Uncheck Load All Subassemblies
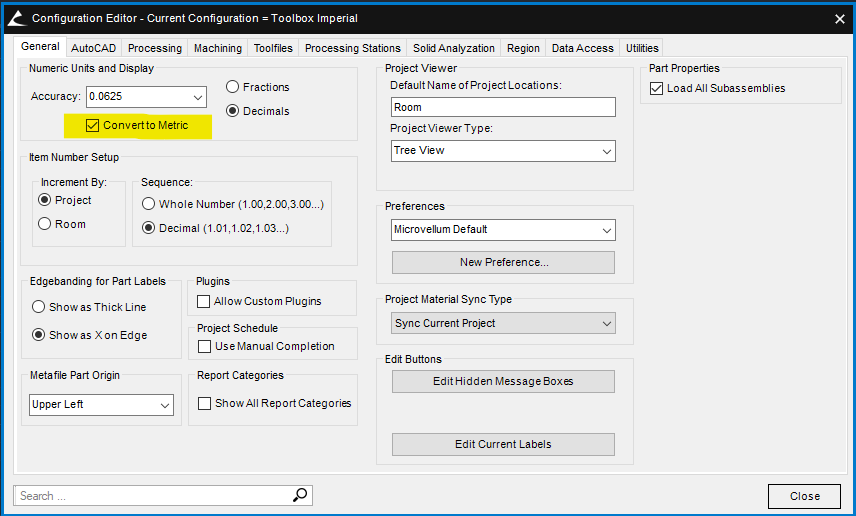Screen dimensions: 856x516 click(657, 88)
